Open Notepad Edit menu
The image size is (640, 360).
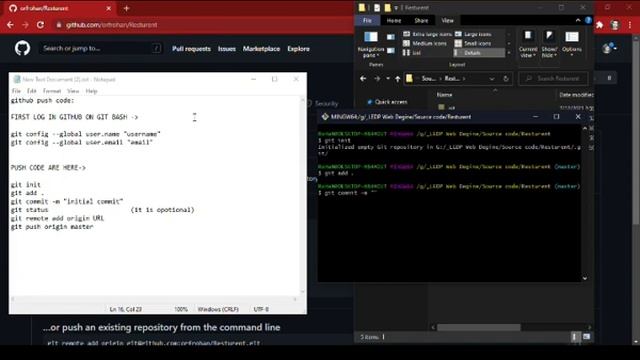(32, 91)
